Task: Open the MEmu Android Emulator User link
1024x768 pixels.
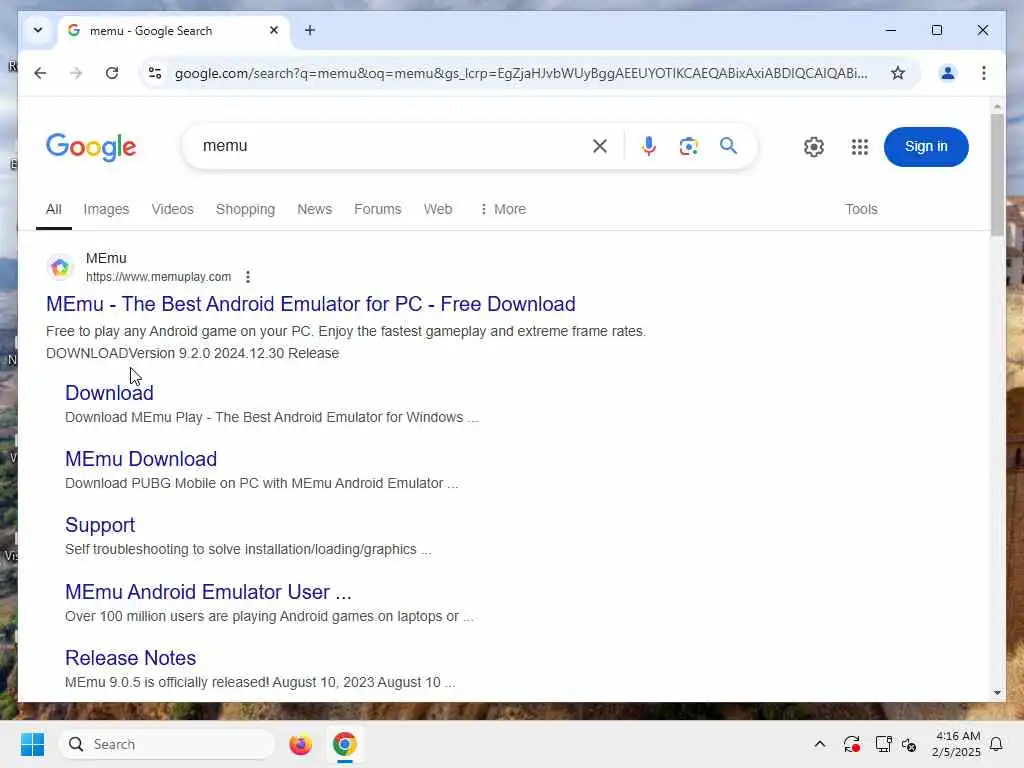Action: click(208, 592)
